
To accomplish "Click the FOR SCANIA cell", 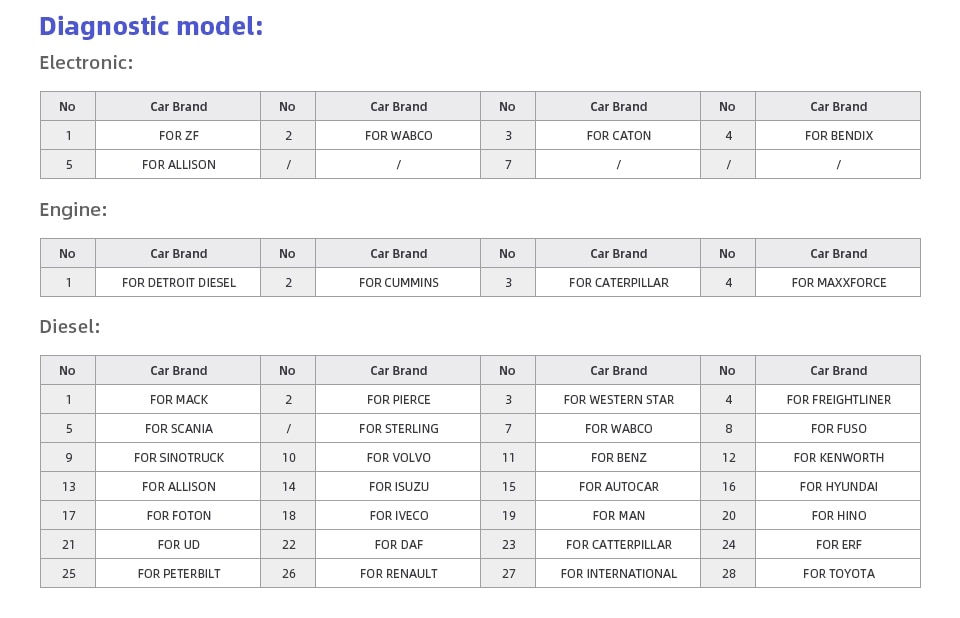I will click(x=178, y=428).
